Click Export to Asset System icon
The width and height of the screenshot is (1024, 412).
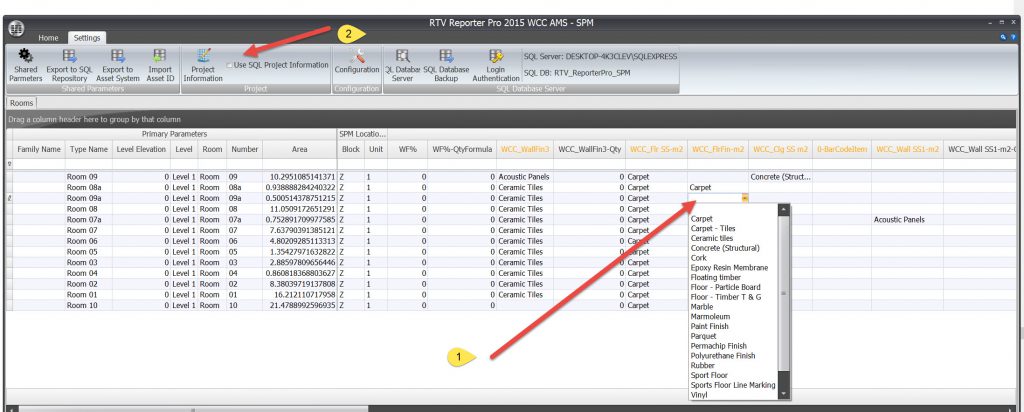(x=118, y=57)
